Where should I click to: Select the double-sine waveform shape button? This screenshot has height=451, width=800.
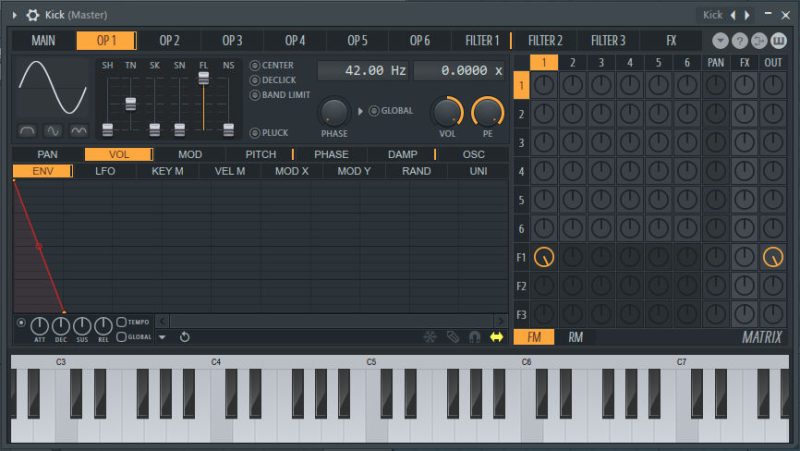click(x=79, y=131)
